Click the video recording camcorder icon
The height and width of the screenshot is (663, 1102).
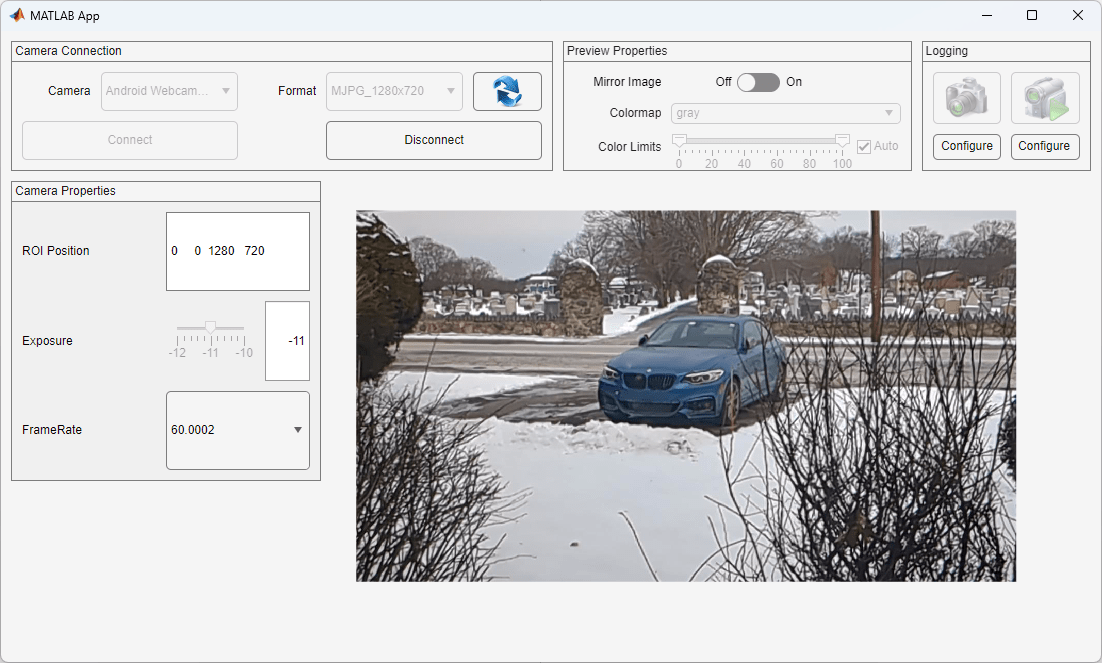[x=1044, y=98]
